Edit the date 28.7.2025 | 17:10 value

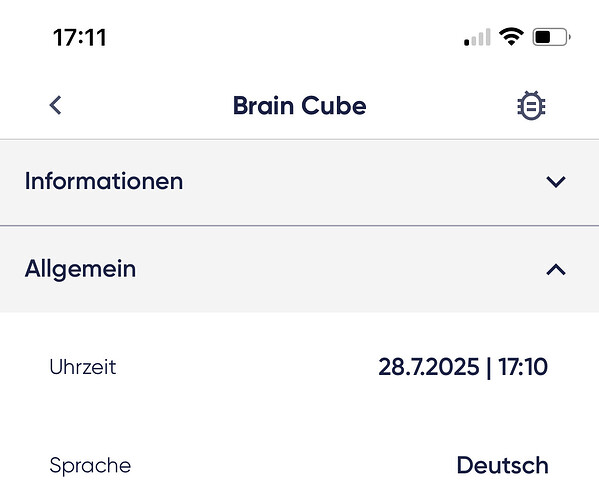[x=463, y=367]
